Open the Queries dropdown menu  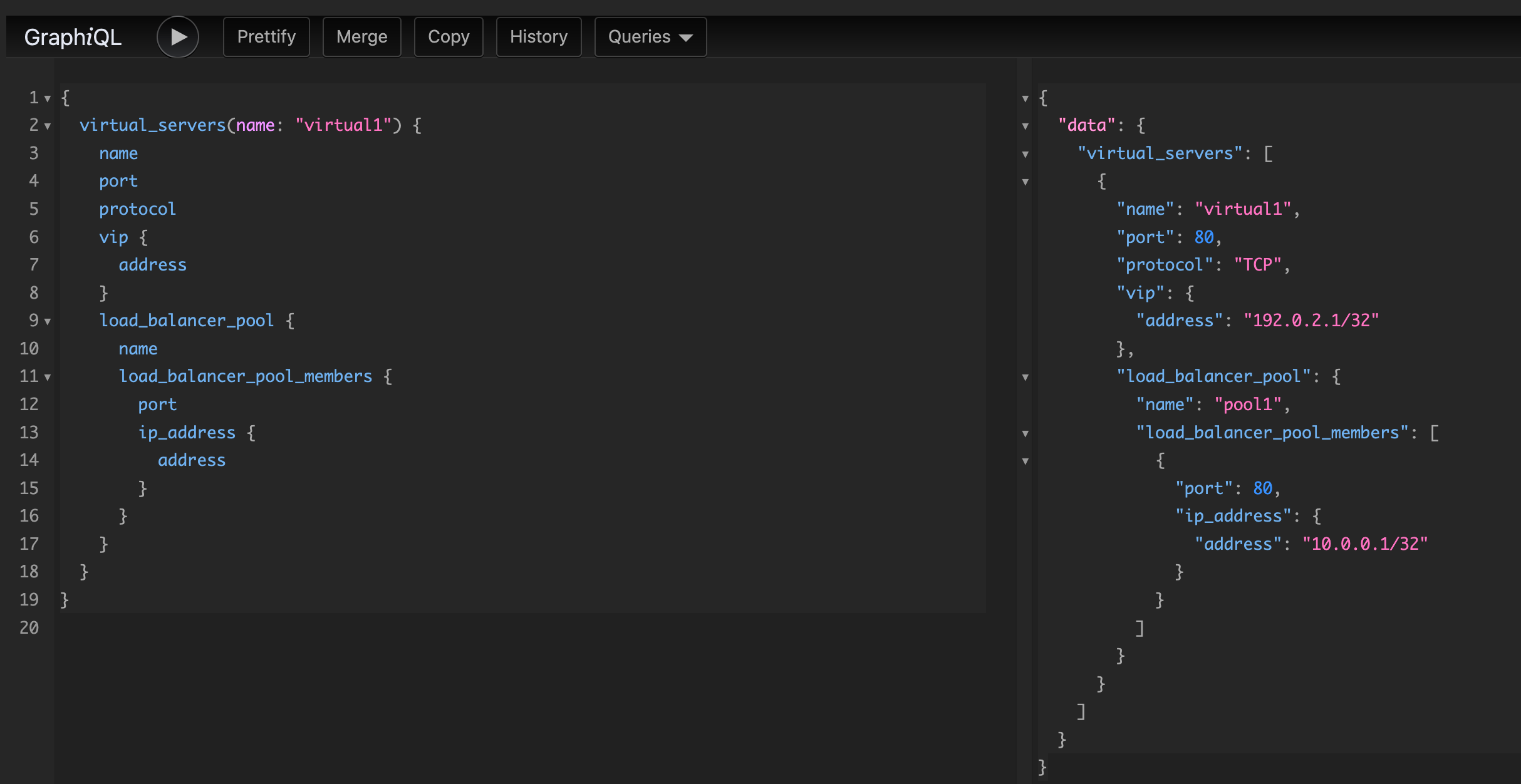click(x=650, y=37)
